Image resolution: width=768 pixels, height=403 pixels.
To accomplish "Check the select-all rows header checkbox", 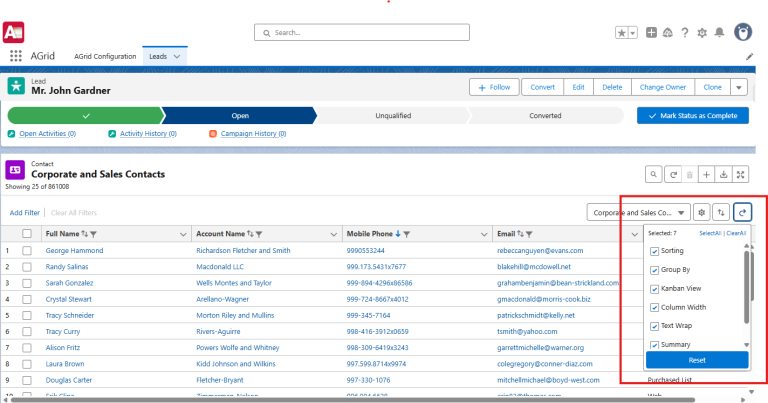I will click(x=27, y=234).
